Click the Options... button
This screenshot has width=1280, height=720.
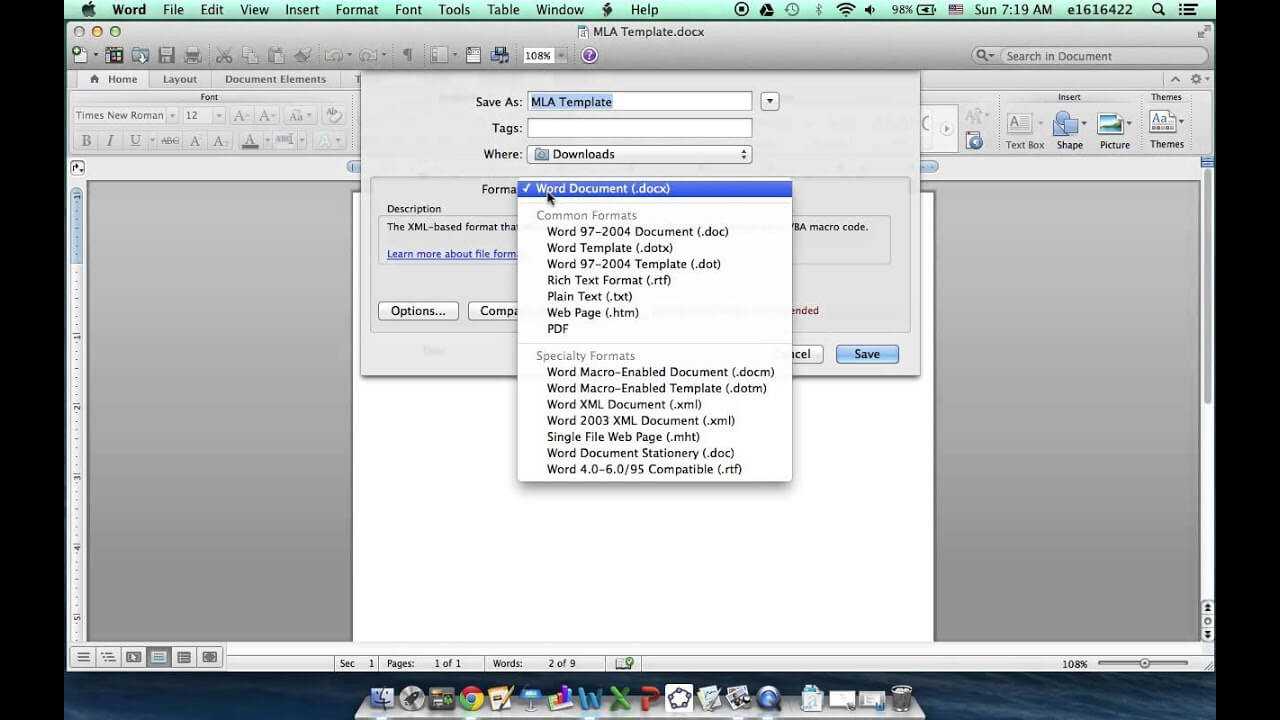pyautogui.click(x=418, y=311)
